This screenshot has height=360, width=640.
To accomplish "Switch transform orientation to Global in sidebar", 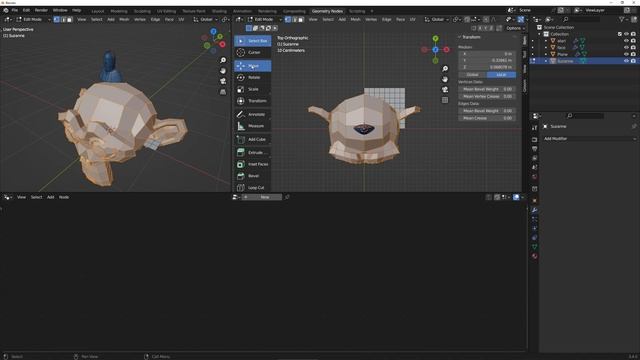I will [x=473, y=75].
